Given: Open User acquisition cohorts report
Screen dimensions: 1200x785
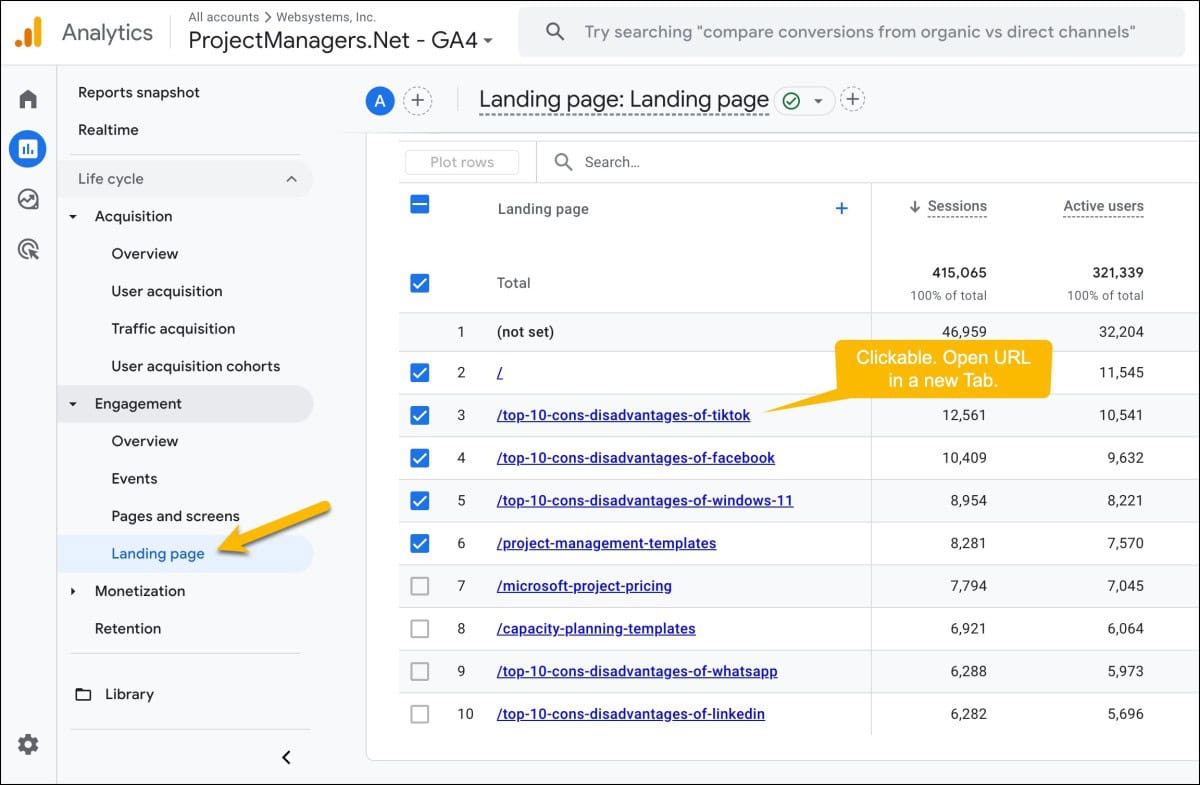Looking at the screenshot, I should [196, 366].
